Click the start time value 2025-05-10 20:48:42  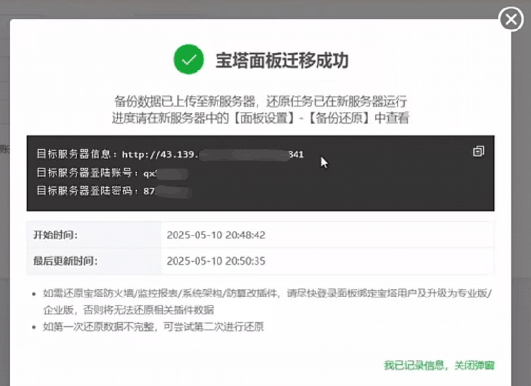(x=216, y=235)
